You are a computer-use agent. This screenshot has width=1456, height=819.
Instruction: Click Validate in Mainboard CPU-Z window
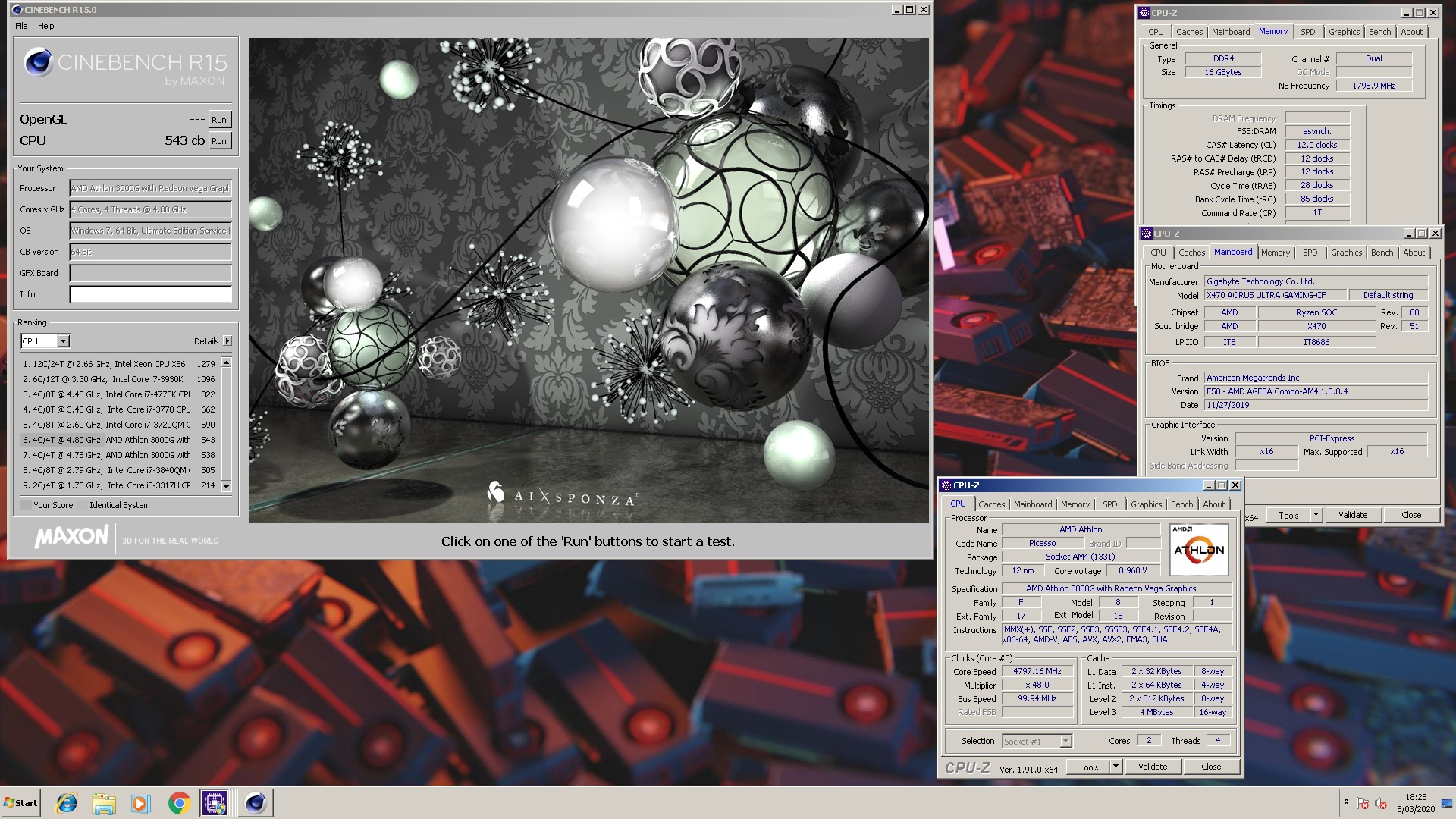point(1353,515)
